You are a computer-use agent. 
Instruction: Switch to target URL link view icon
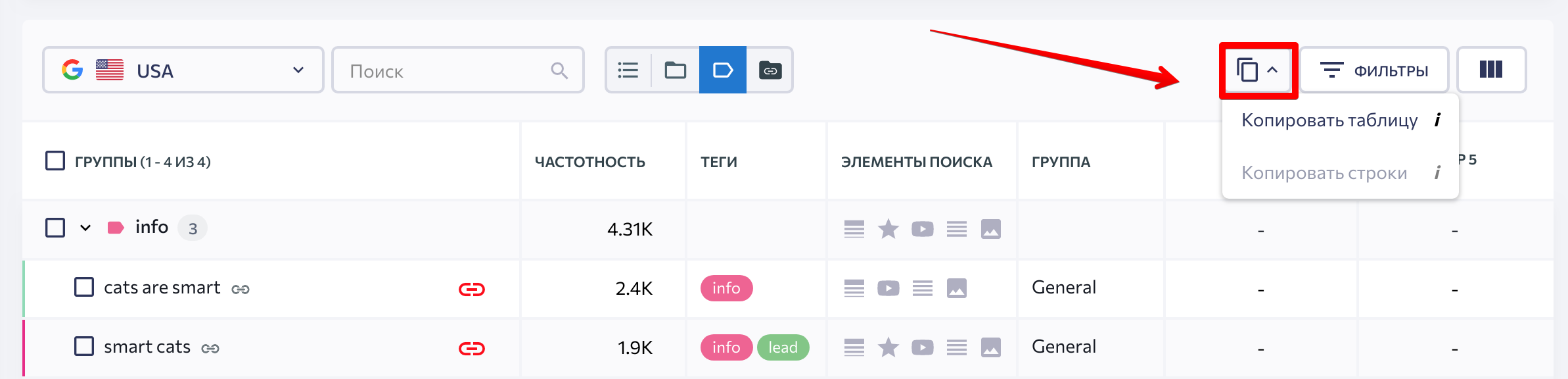770,70
